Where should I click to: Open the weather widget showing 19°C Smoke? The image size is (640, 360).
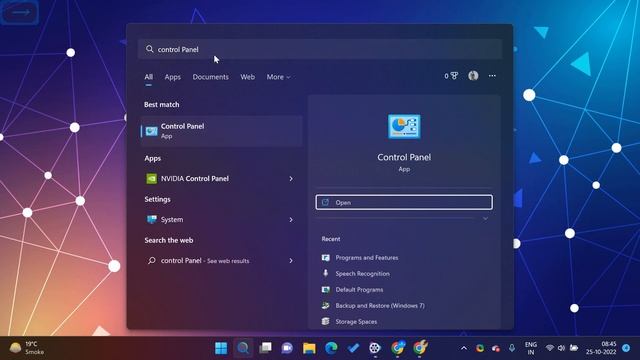point(27,348)
